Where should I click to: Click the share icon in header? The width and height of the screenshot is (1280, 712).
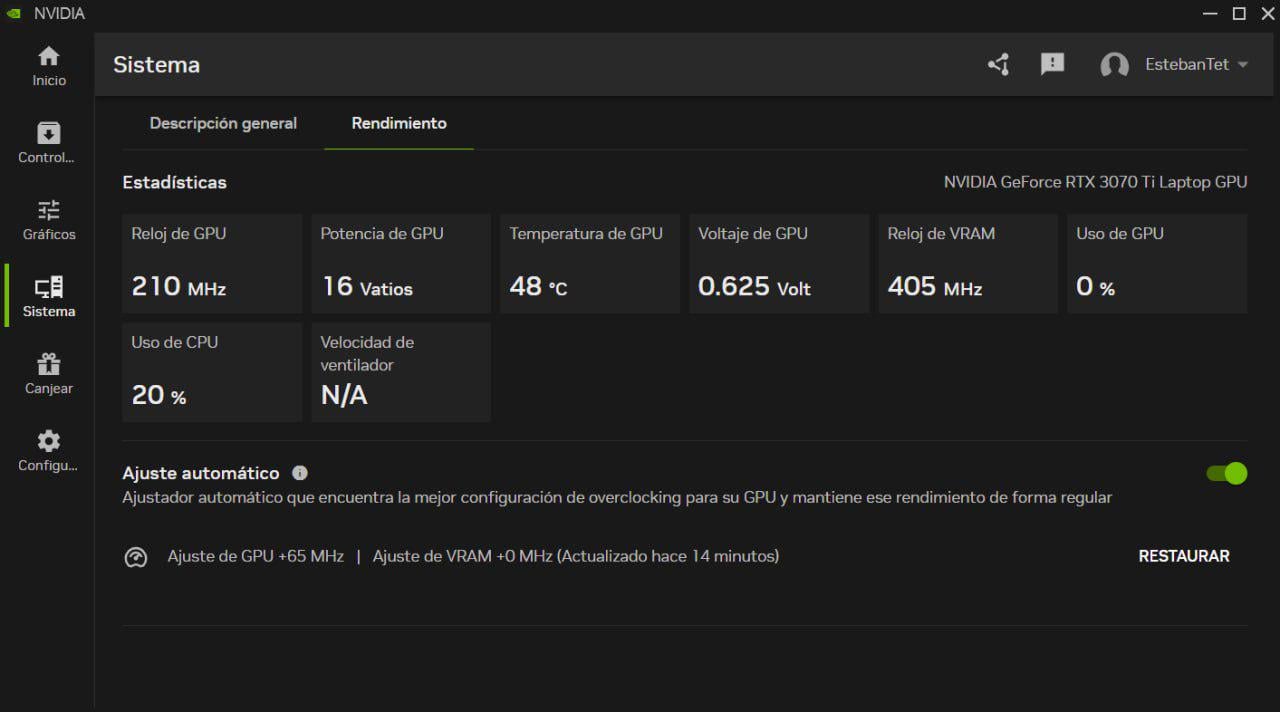[998, 65]
